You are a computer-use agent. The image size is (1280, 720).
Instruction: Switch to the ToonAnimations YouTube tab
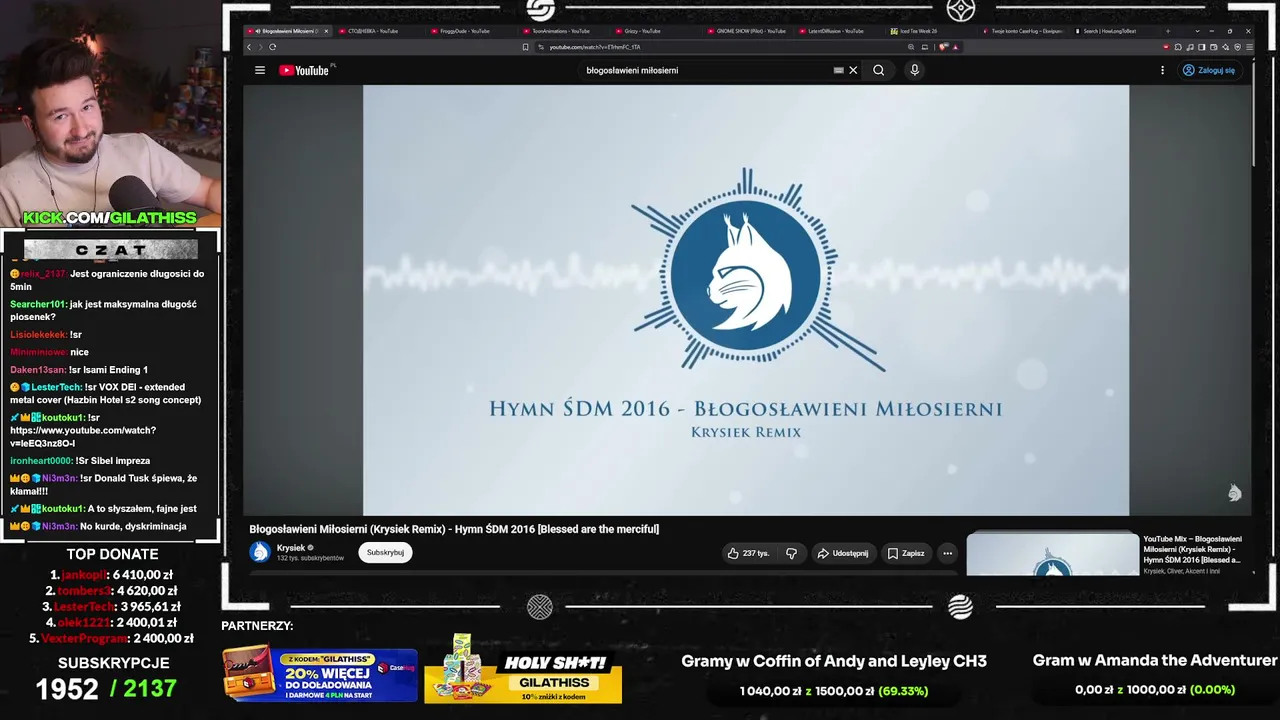(563, 31)
